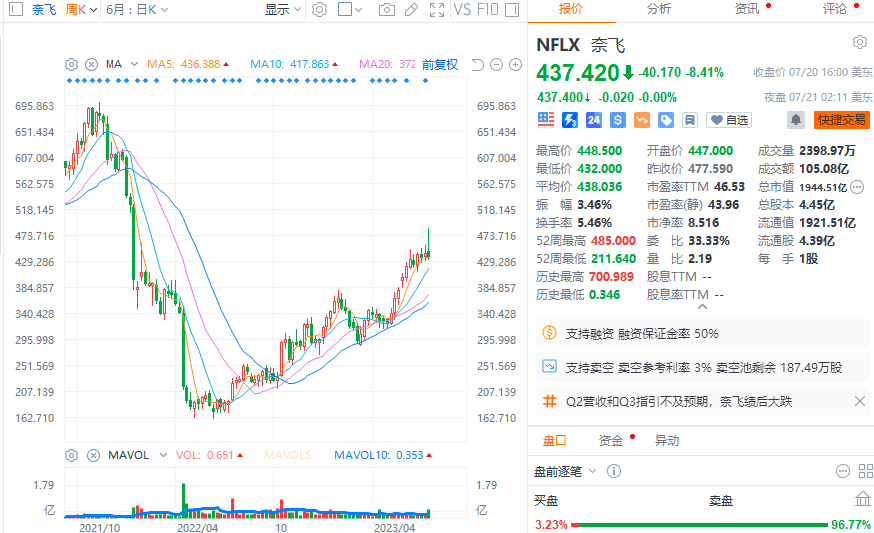This screenshot has width=874, height=533.
Task: Add NFLX to watchlist via 自选
Action: coord(729,120)
